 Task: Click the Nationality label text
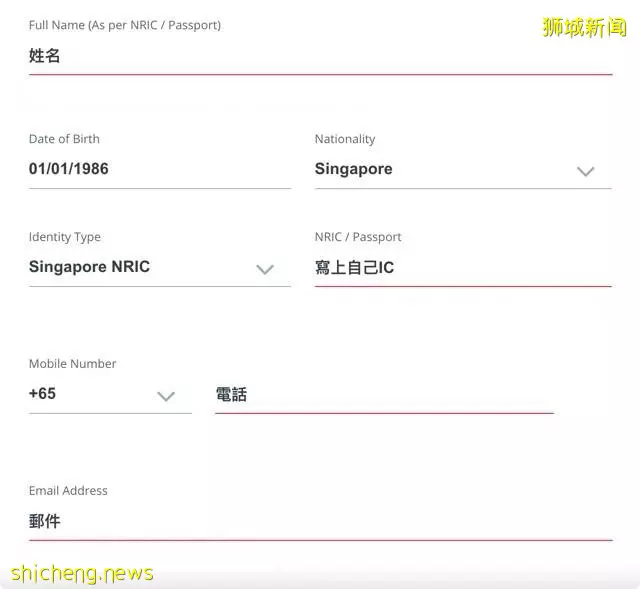click(x=345, y=139)
